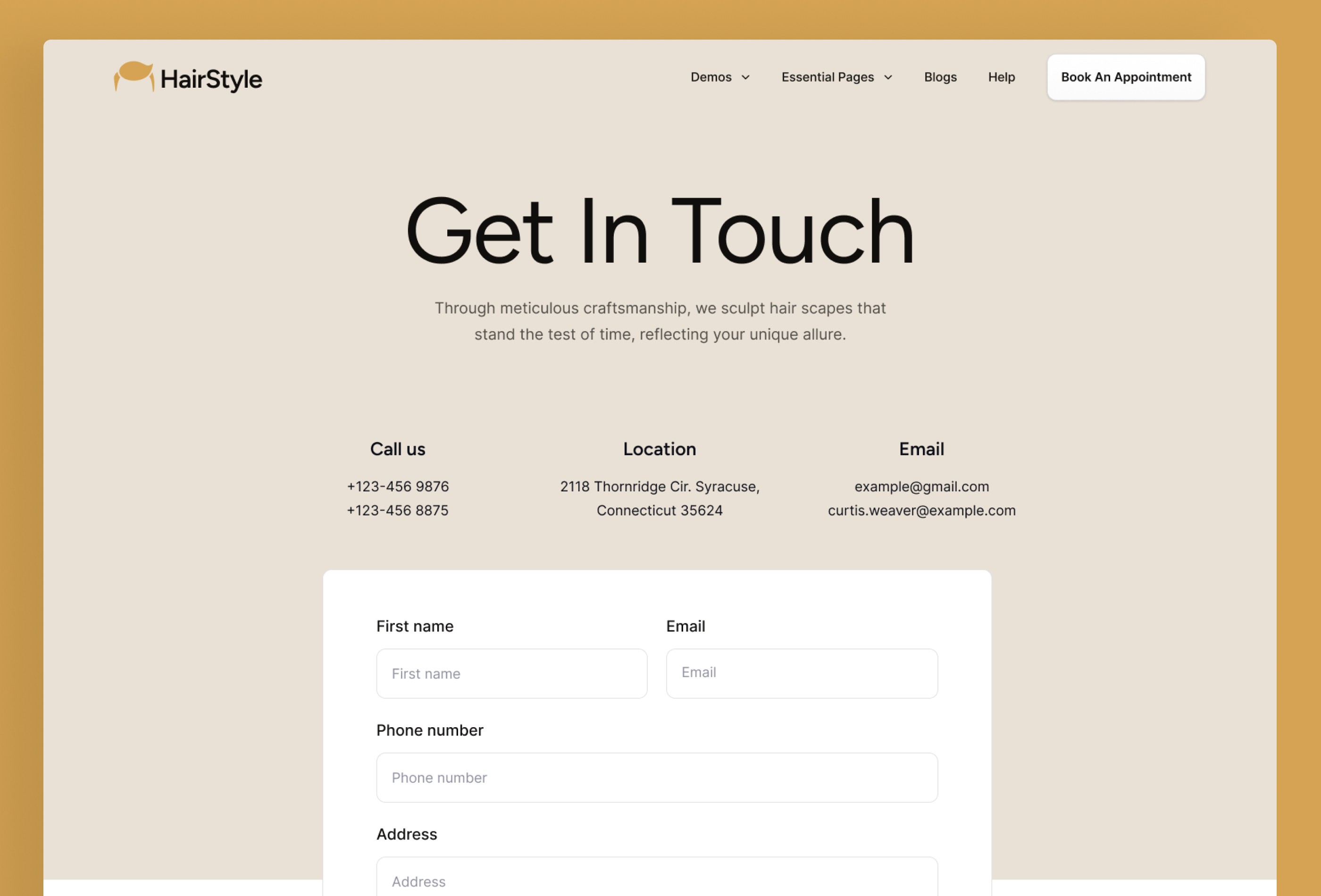Click the HairStyle hair logo icon
The height and width of the screenshot is (896, 1321).
coord(134,77)
